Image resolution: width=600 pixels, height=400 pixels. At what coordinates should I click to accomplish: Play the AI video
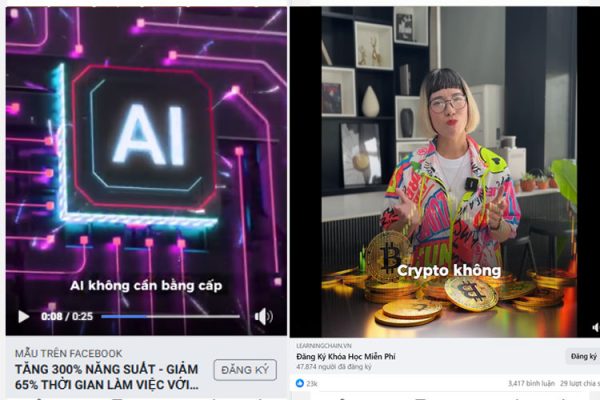click(x=24, y=317)
